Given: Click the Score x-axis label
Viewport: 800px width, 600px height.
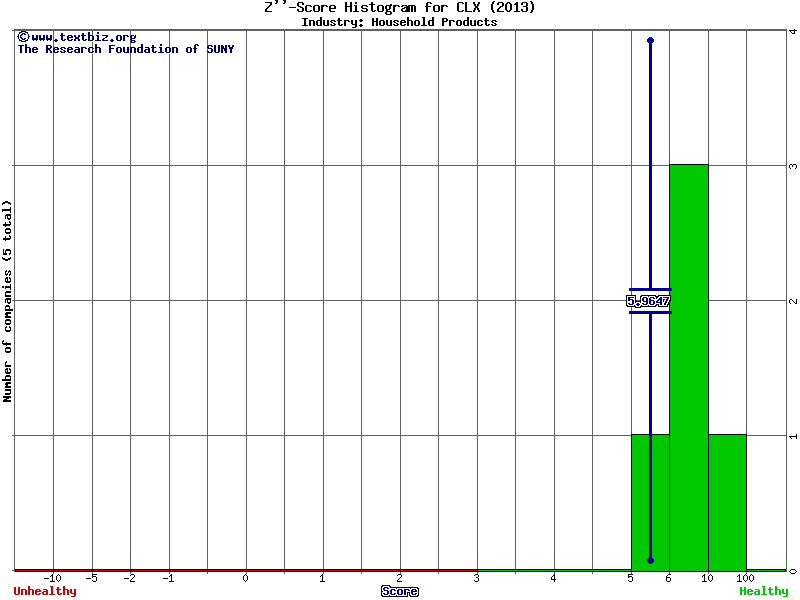Looking at the screenshot, I should 400,591.
